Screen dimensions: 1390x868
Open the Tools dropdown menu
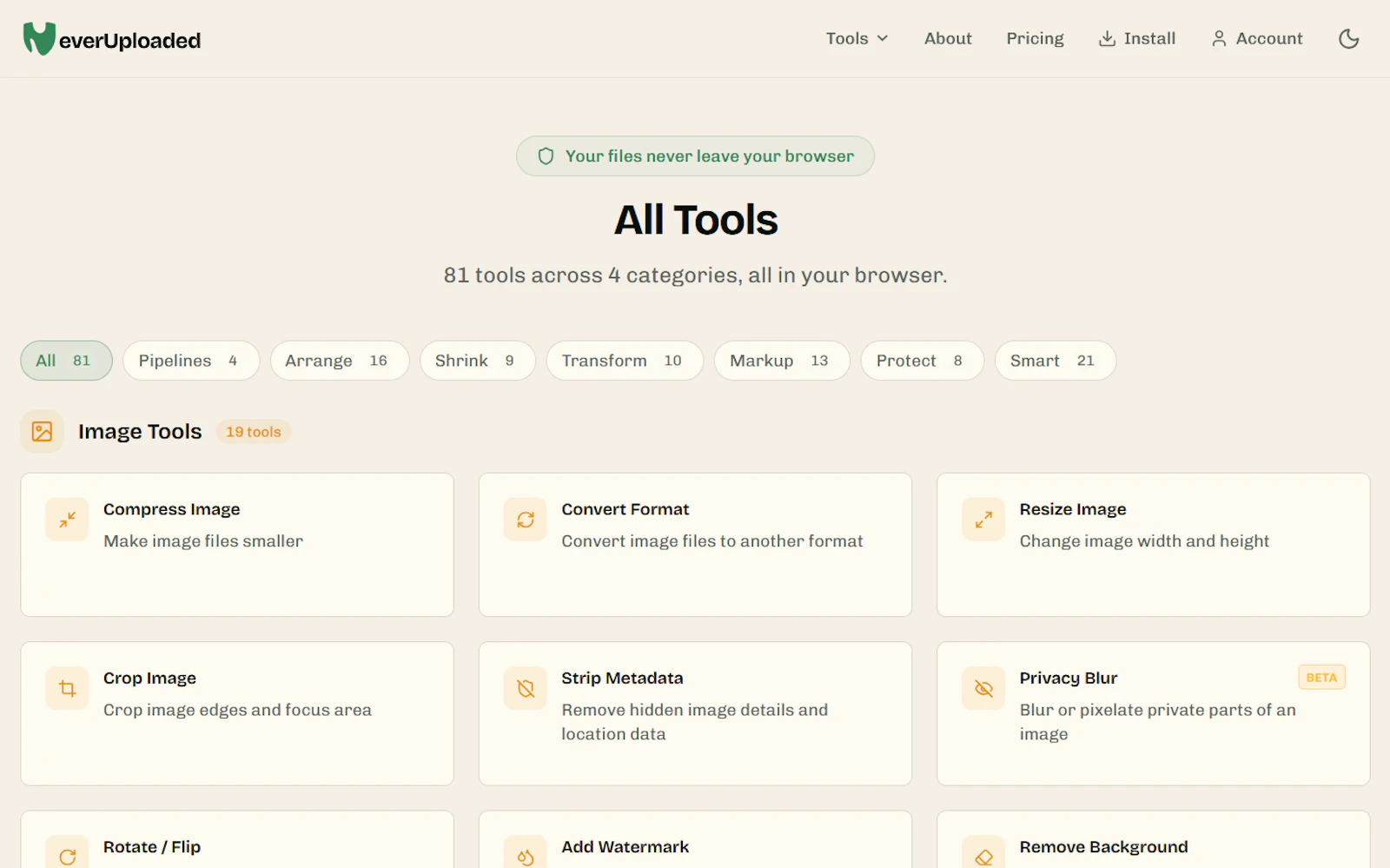(857, 38)
